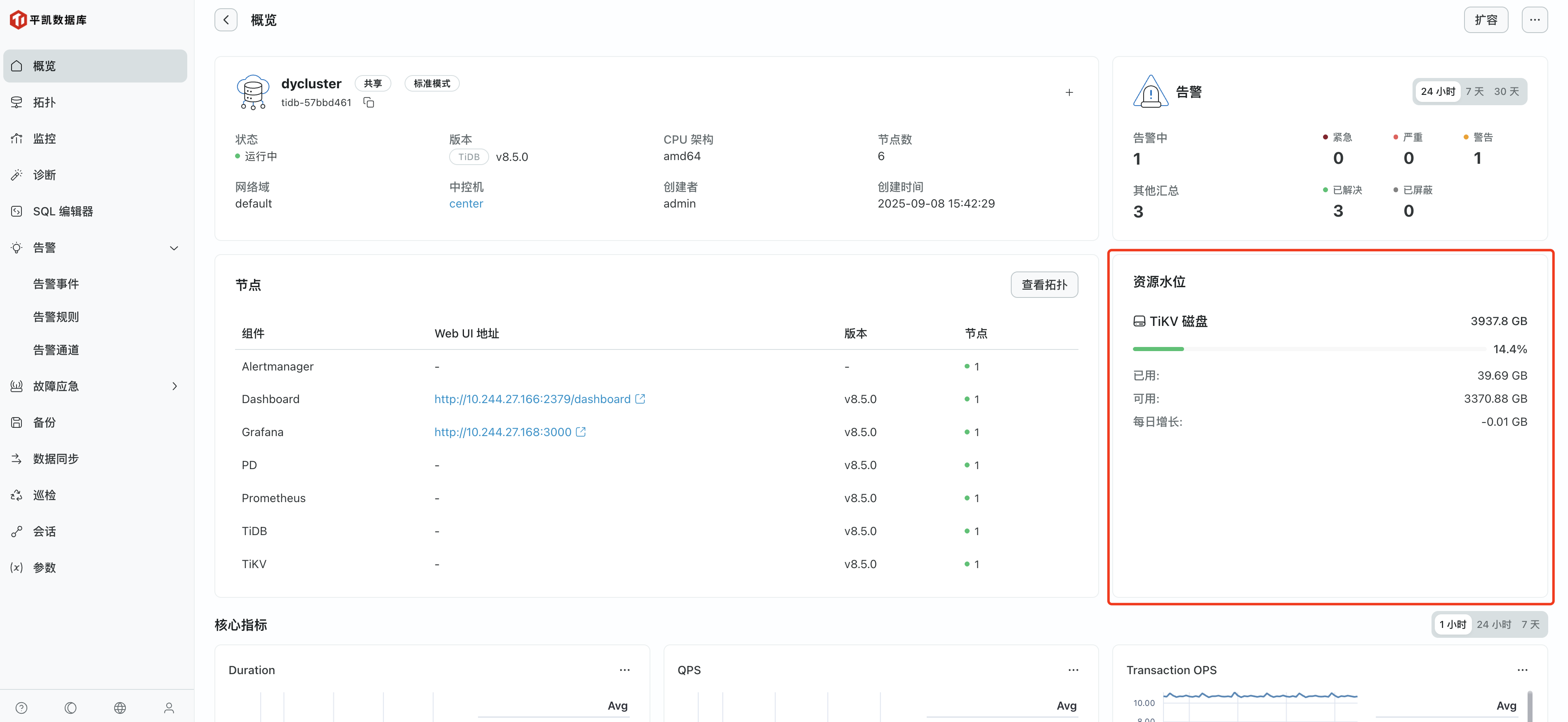Toggle dark mode moon icon

pyautogui.click(x=71, y=708)
